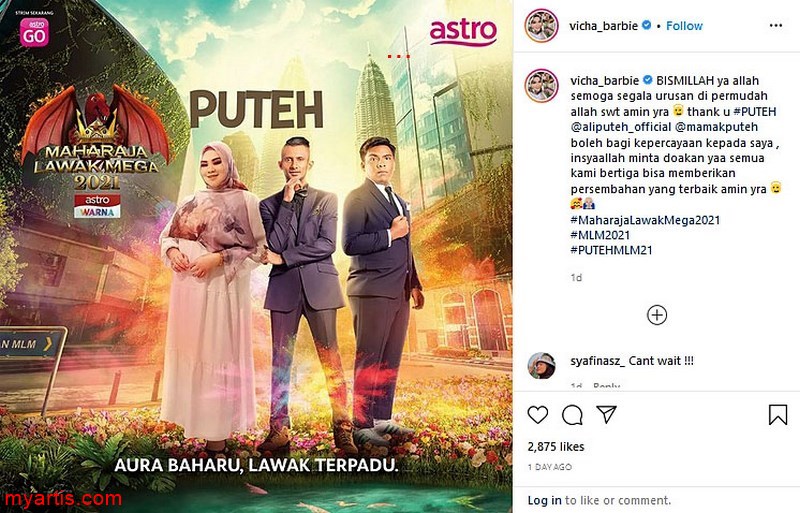Follow the vicha_barbie account
800x513 pixels.
pos(684,26)
